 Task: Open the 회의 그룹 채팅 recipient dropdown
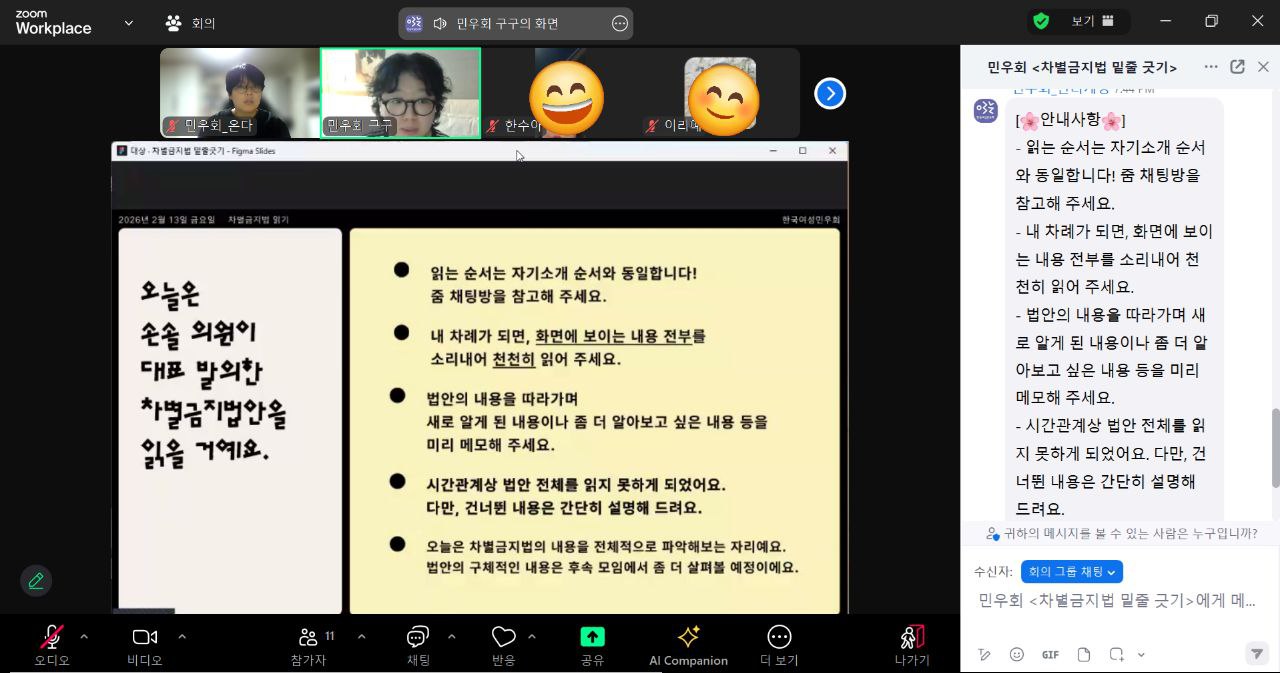tap(1070, 571)
